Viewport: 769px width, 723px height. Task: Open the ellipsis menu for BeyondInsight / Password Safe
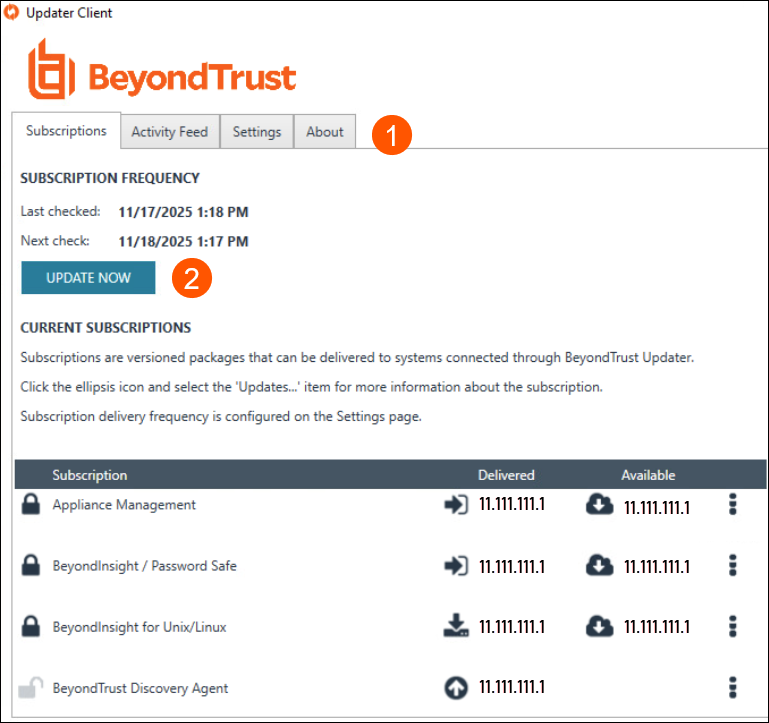pyautogui.click(x=733, y=566)
